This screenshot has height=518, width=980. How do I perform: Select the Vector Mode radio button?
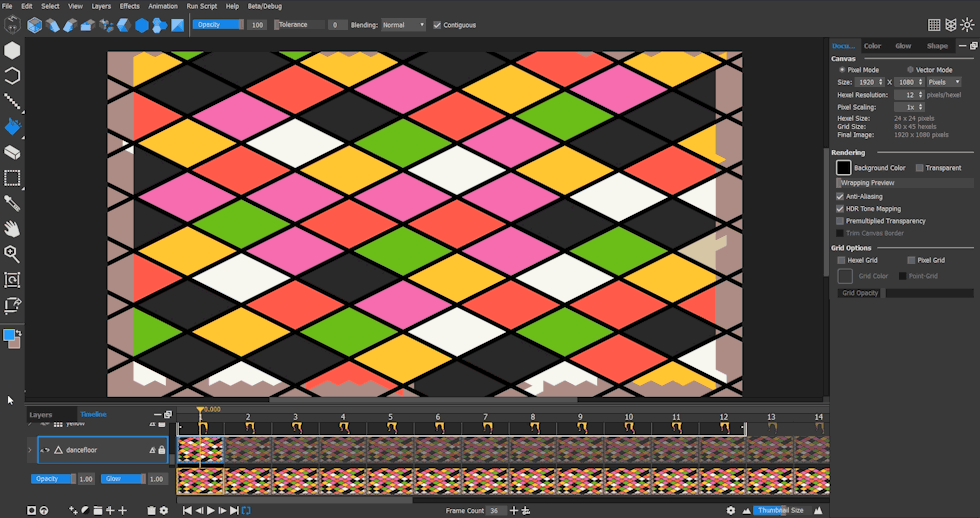[x=909, y=70]
